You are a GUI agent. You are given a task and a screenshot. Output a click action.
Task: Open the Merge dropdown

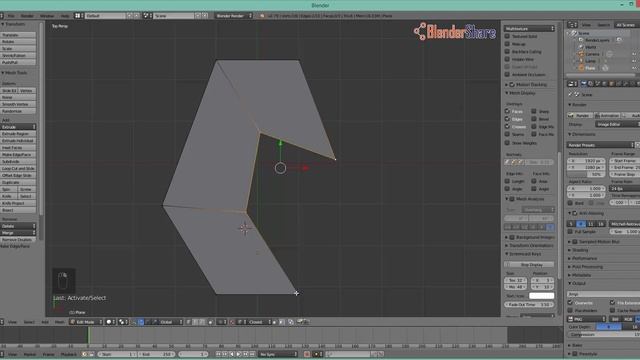(18, 233)
